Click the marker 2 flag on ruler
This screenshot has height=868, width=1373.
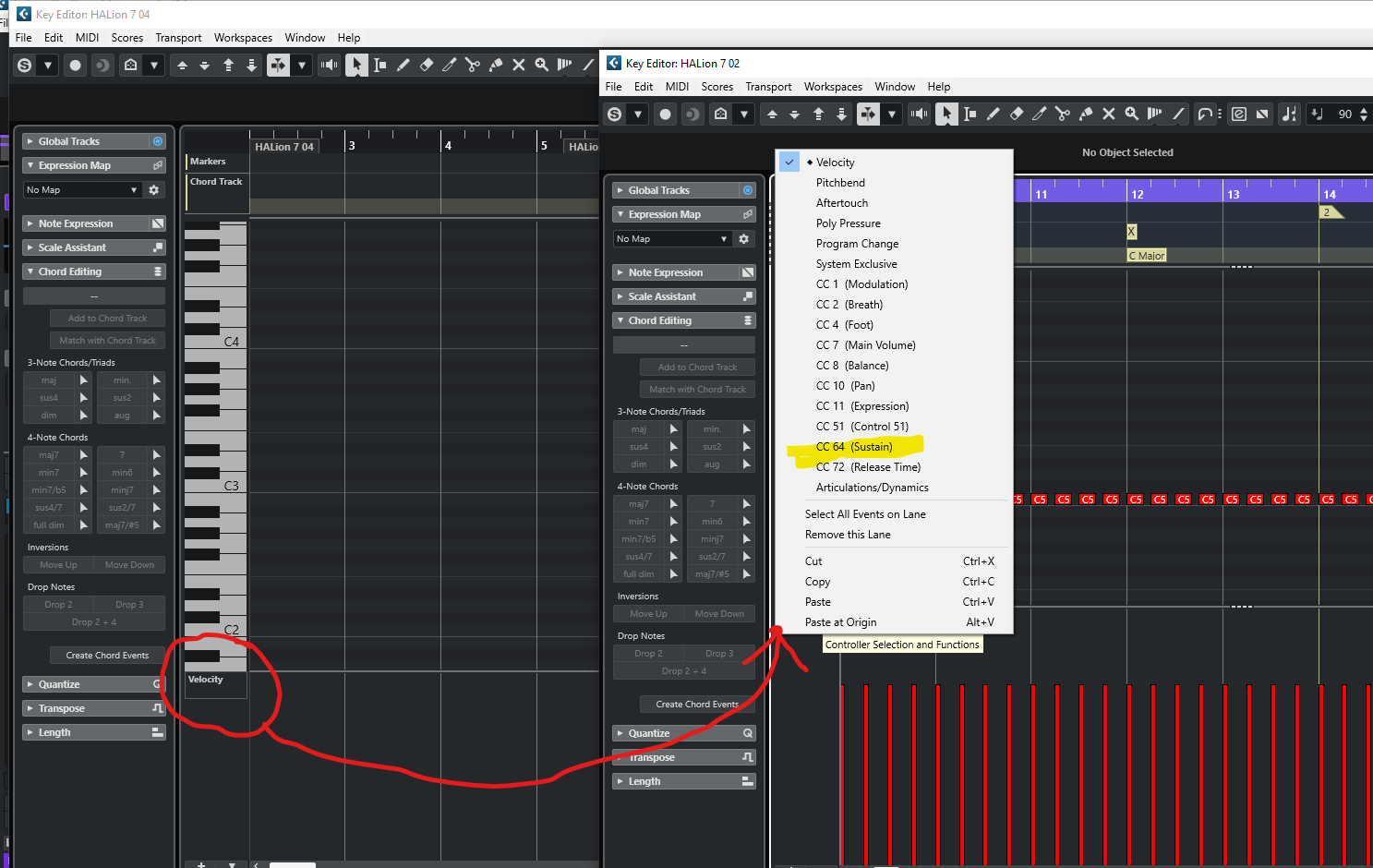[1331, 212]
